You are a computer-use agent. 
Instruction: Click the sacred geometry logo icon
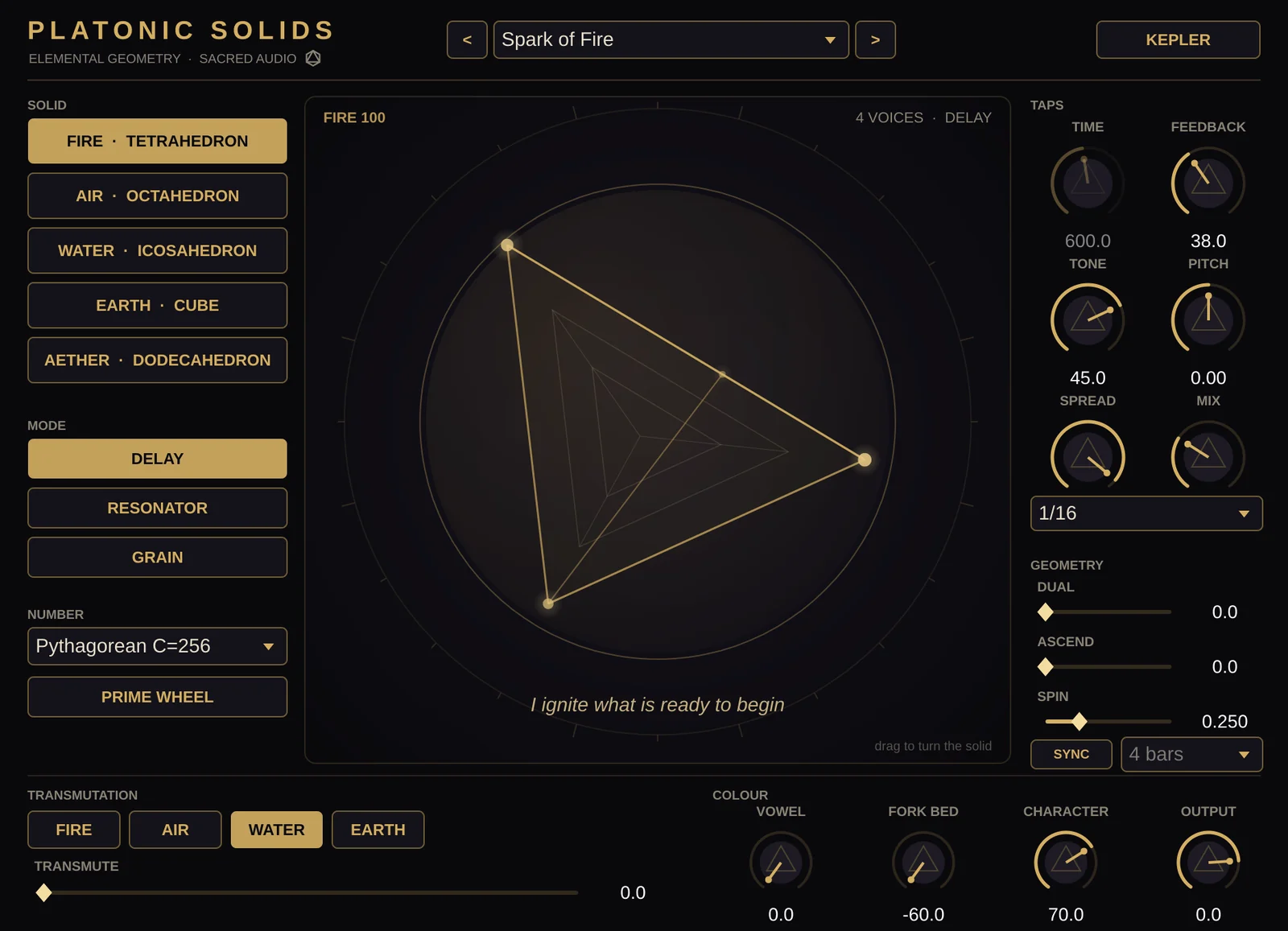click(313, 58)
